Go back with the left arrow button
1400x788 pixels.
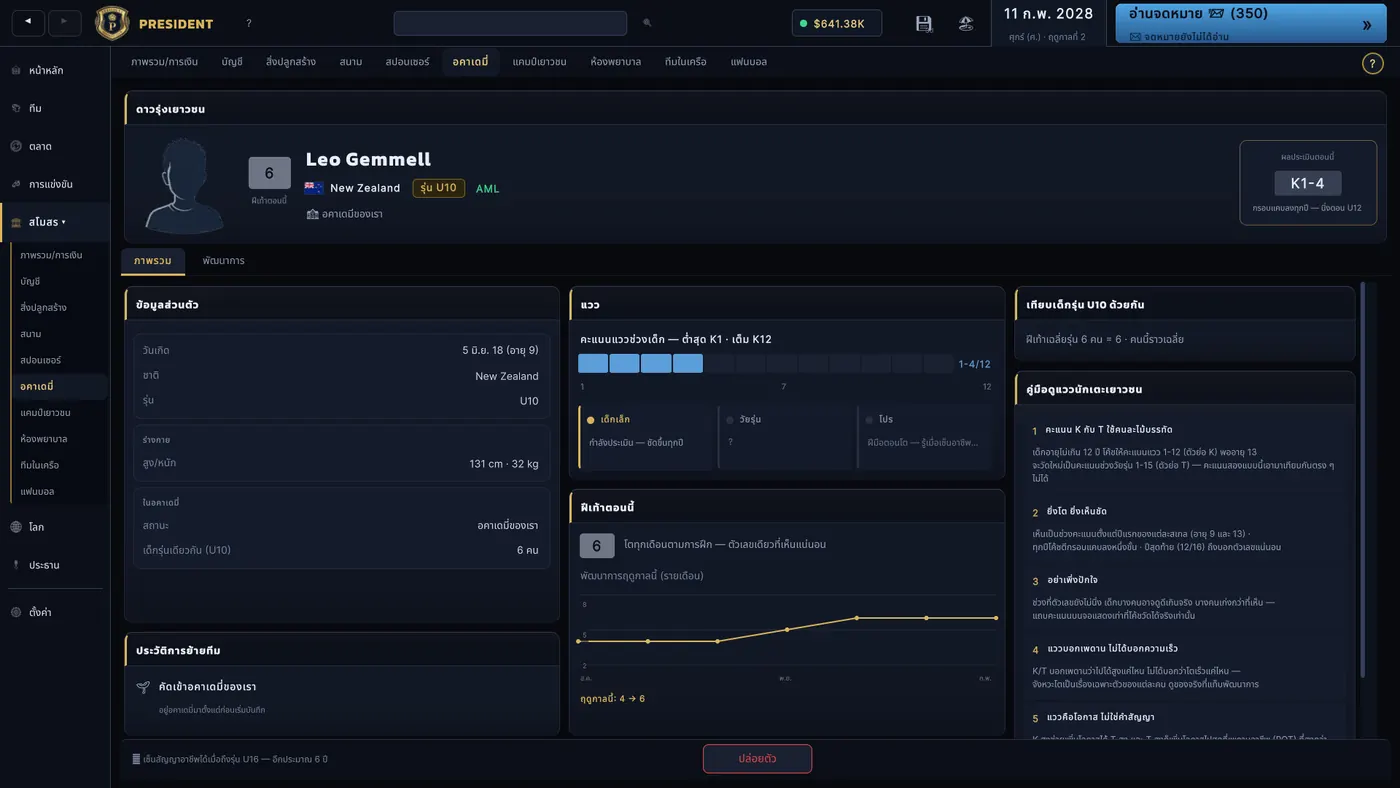(28, 22)
